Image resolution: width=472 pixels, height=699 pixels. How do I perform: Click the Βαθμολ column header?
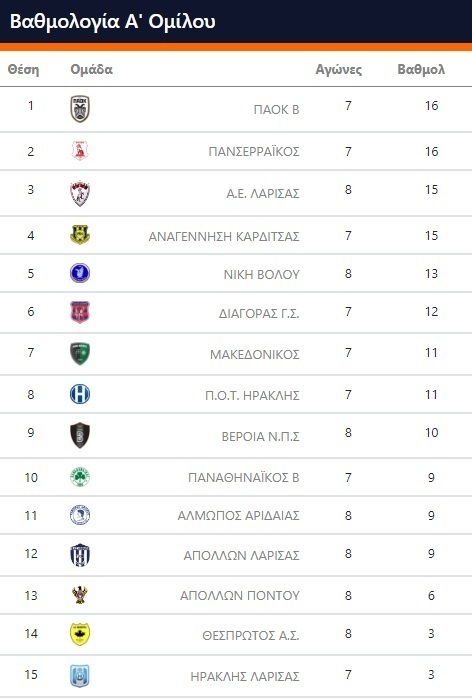[421, 70]
